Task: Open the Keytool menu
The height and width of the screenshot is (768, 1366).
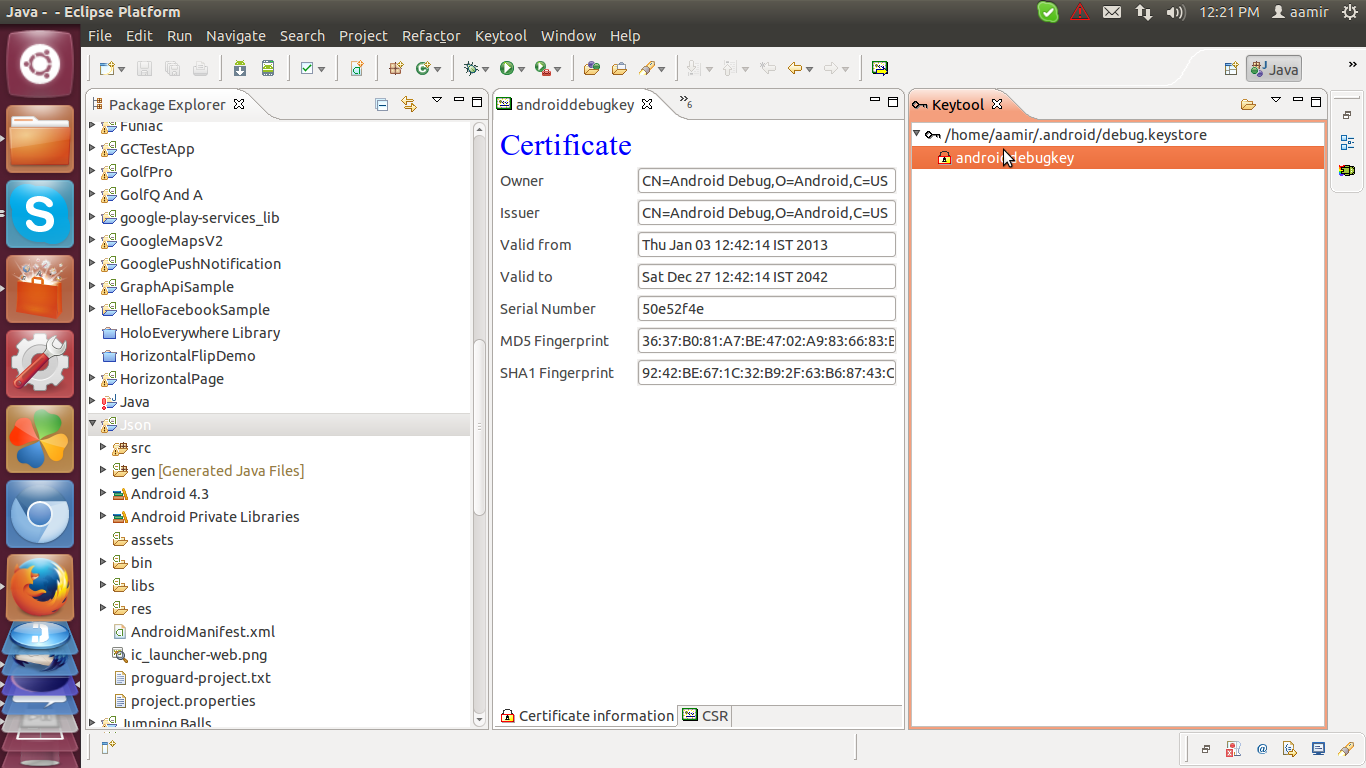Action: coord(501,36)
